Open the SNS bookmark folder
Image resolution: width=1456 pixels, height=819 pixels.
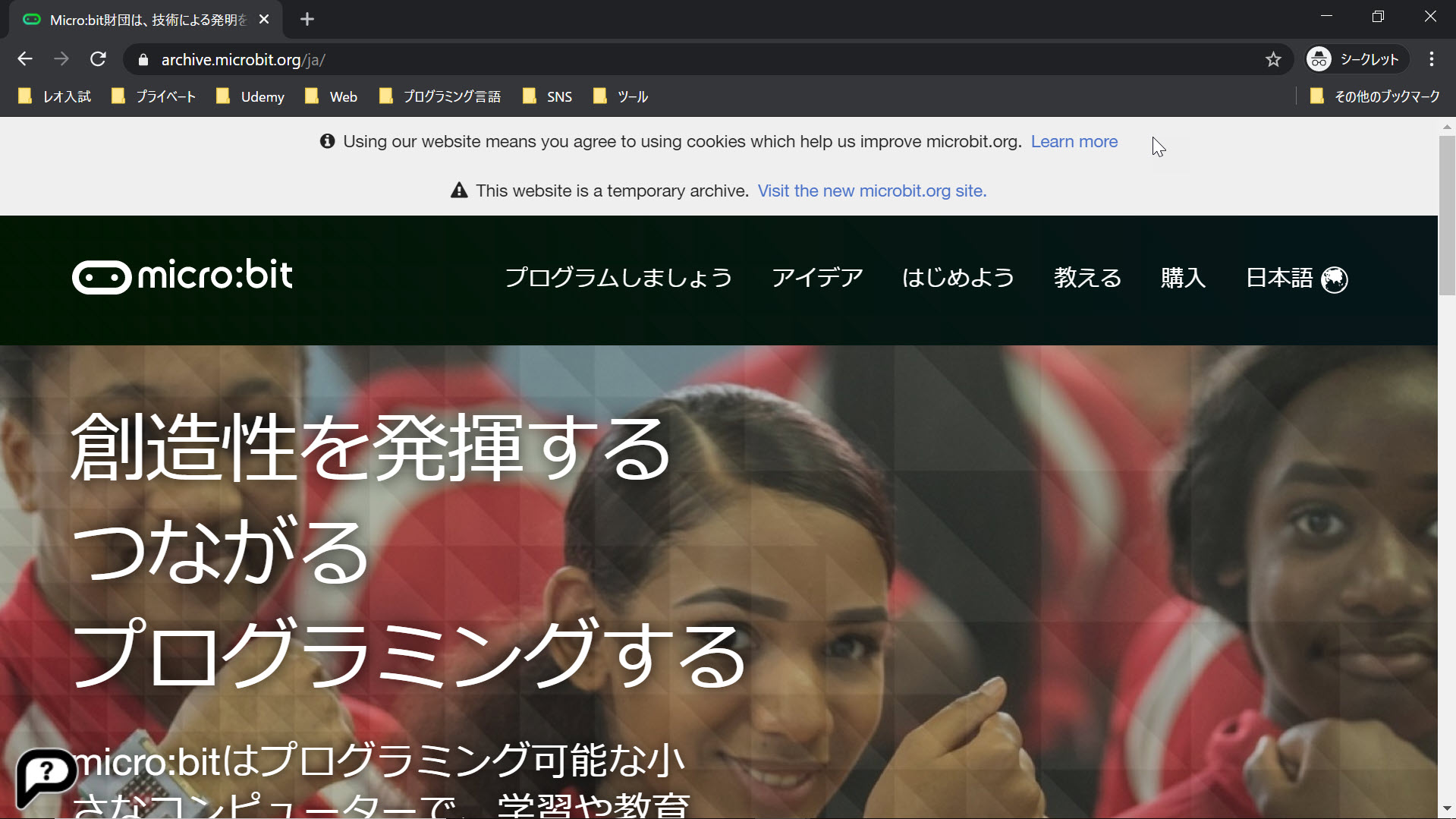548,96
